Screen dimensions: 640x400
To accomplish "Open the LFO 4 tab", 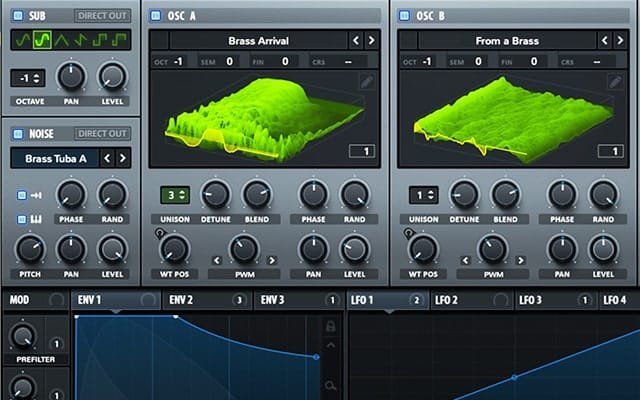I will (619, 300).
